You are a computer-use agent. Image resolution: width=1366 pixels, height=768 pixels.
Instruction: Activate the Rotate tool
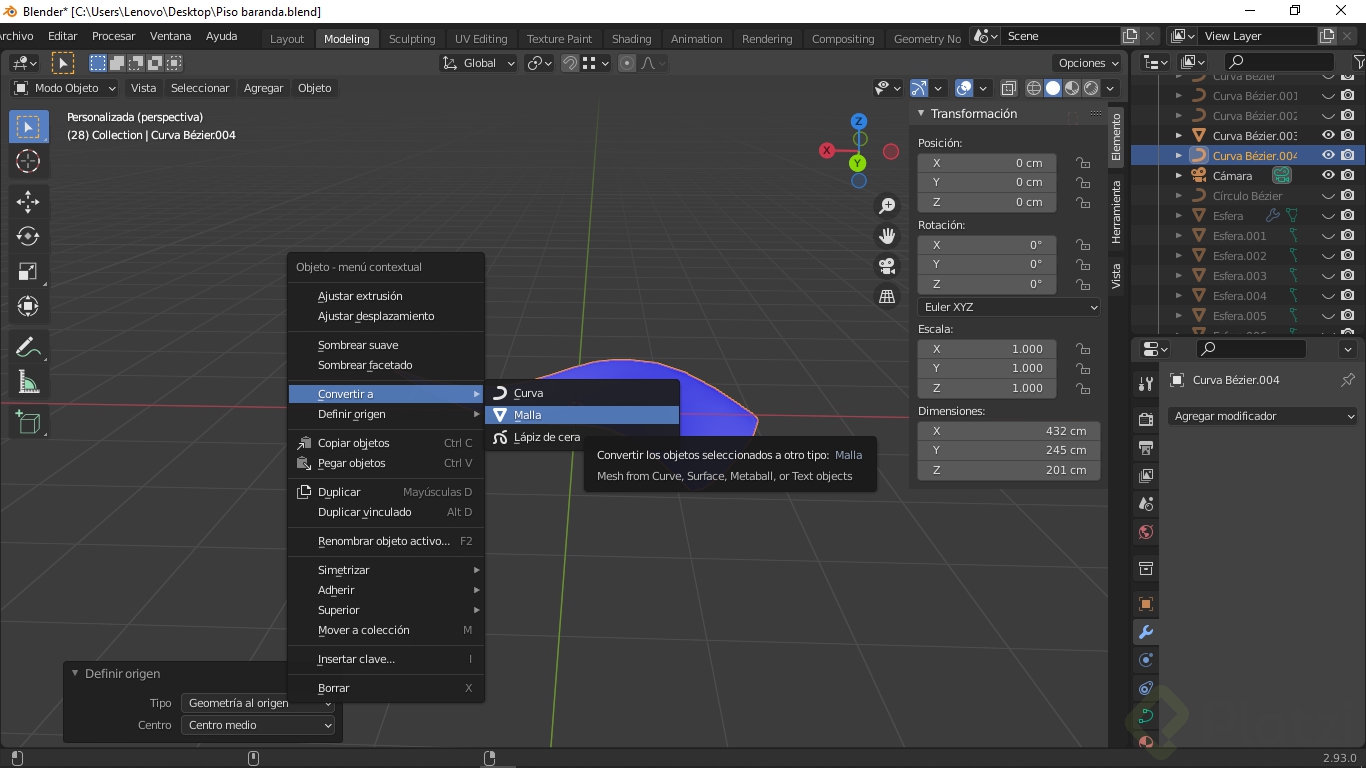click(28, 236)
